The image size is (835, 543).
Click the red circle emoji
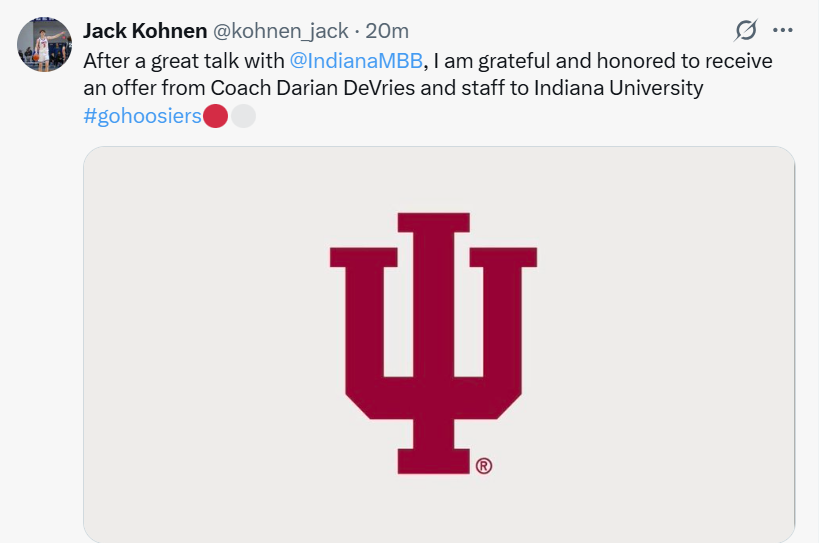coord(216,116)
